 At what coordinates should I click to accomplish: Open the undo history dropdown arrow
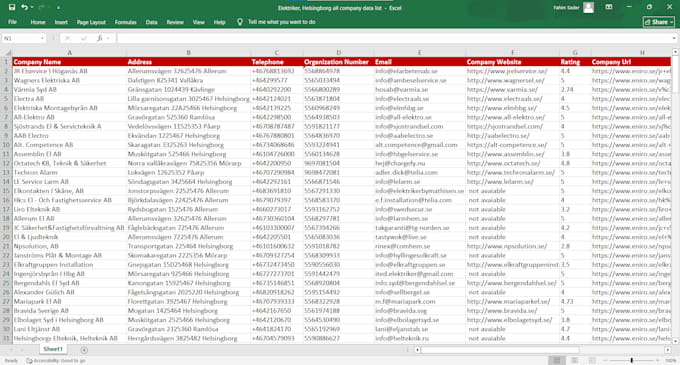32,8
